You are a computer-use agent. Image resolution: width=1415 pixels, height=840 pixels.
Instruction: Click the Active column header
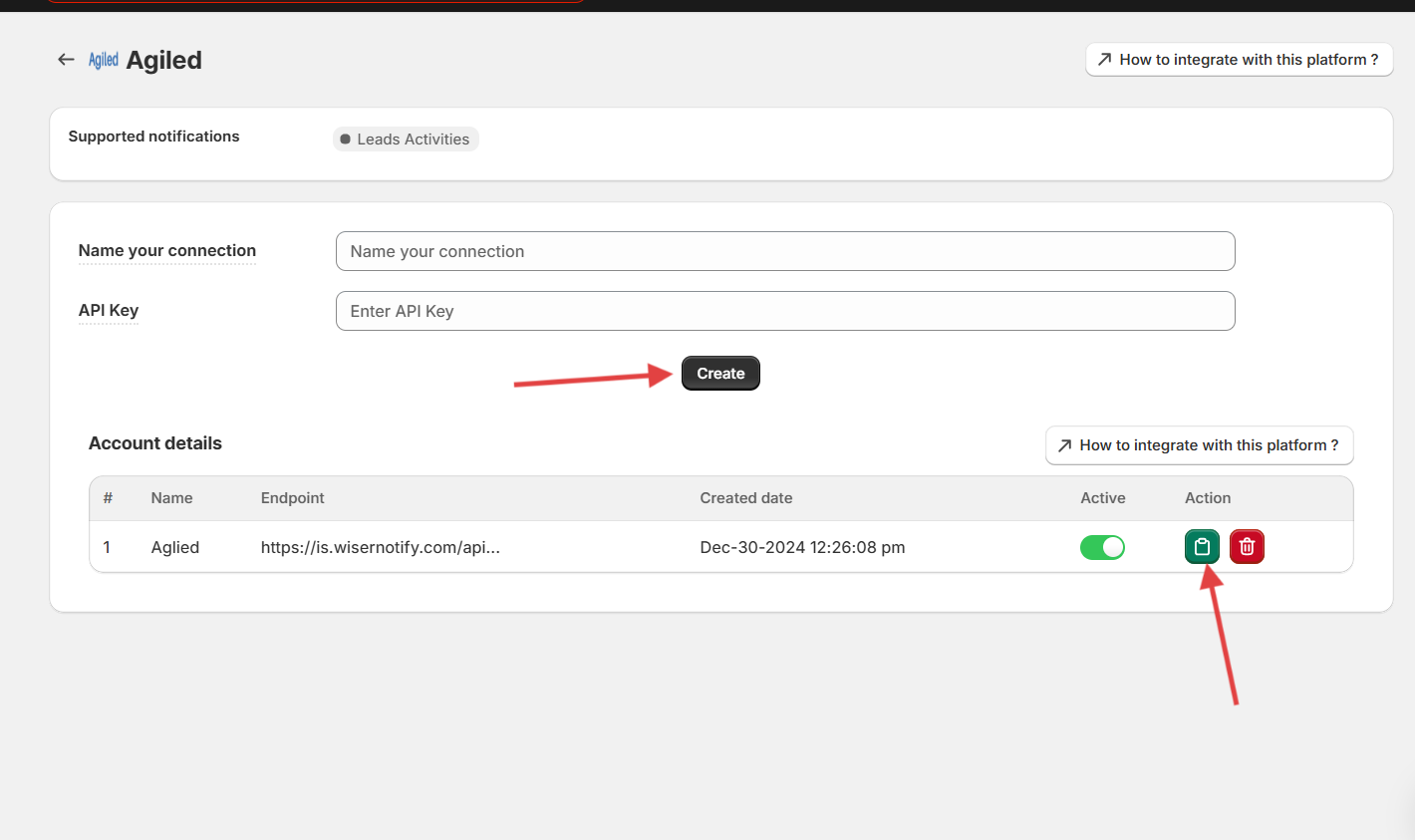pos(1103,498)
